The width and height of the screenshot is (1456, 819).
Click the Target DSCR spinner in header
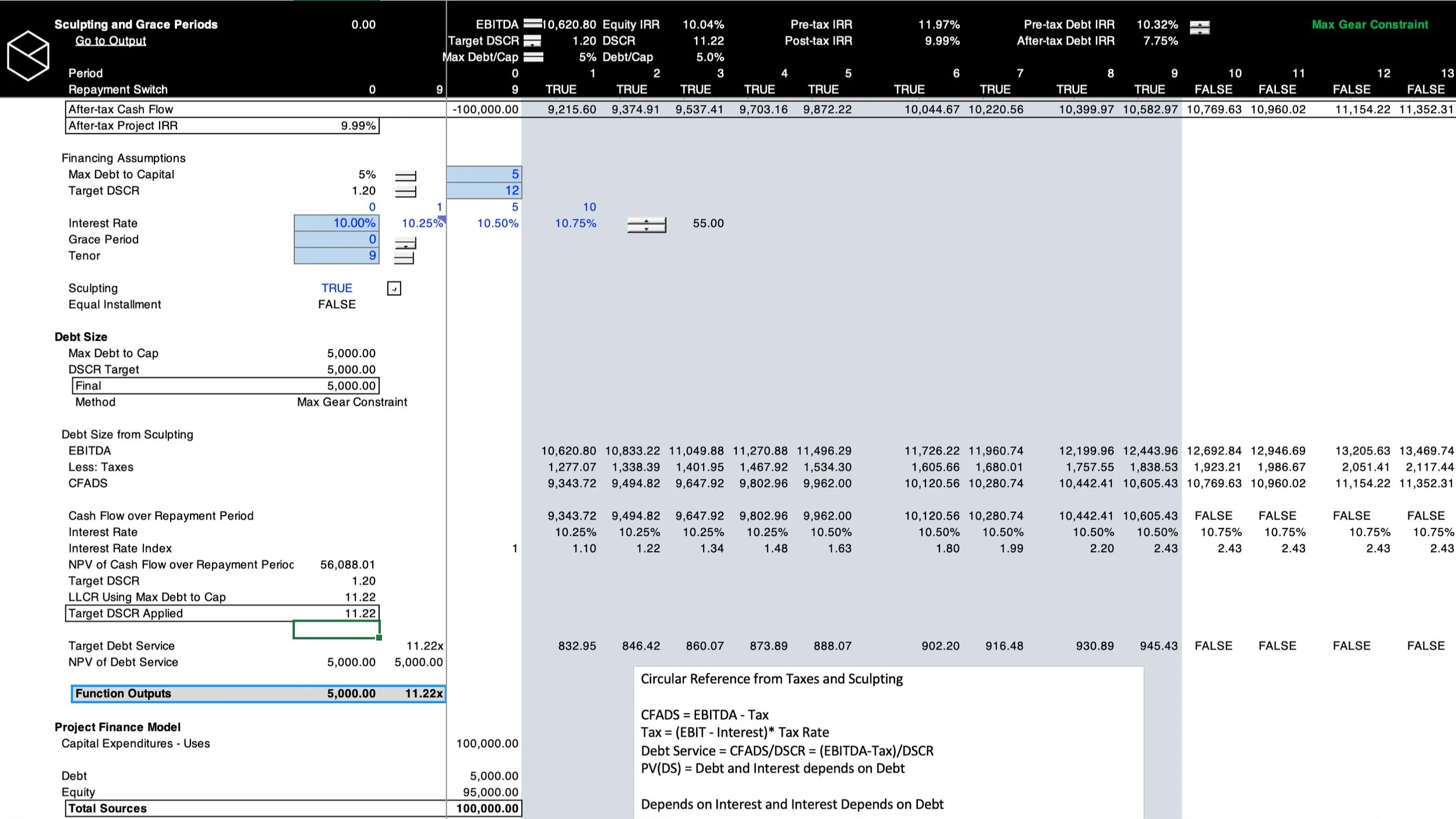[532, 41]
